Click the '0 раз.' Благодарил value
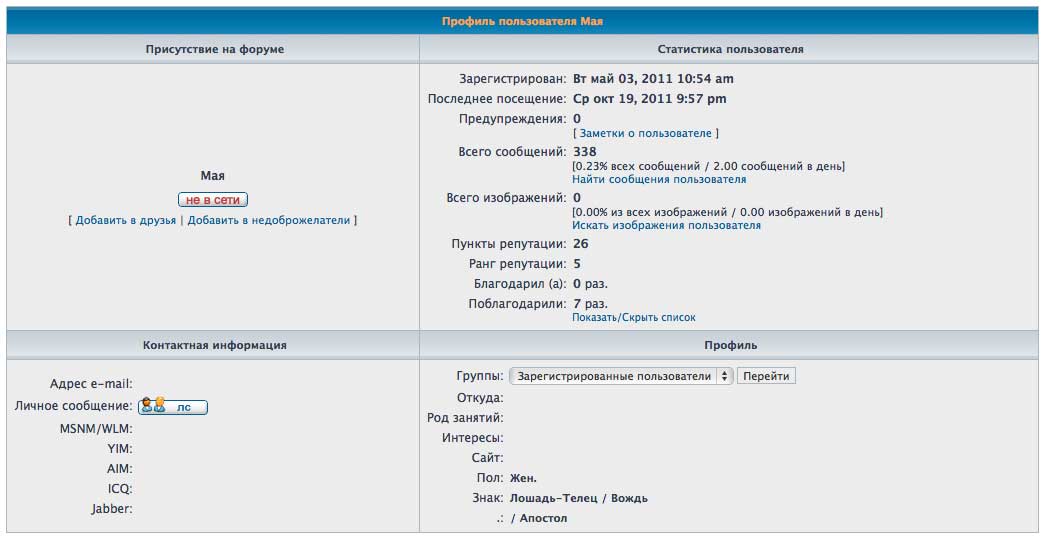Viewport: 1047px width, 540px height. click(x=590, y=284)
